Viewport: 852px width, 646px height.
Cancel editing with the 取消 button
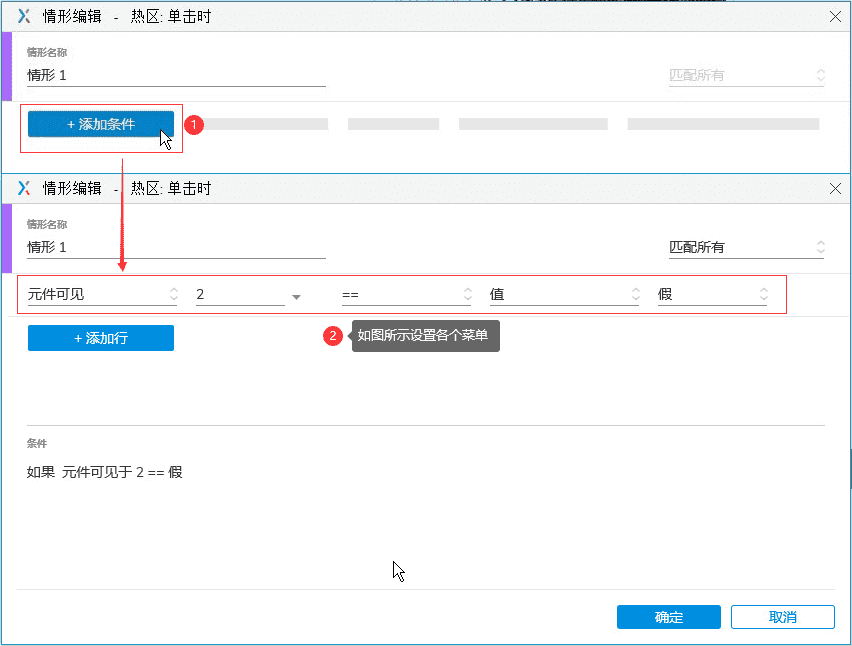pyautogui.click(x=783, y=617)
